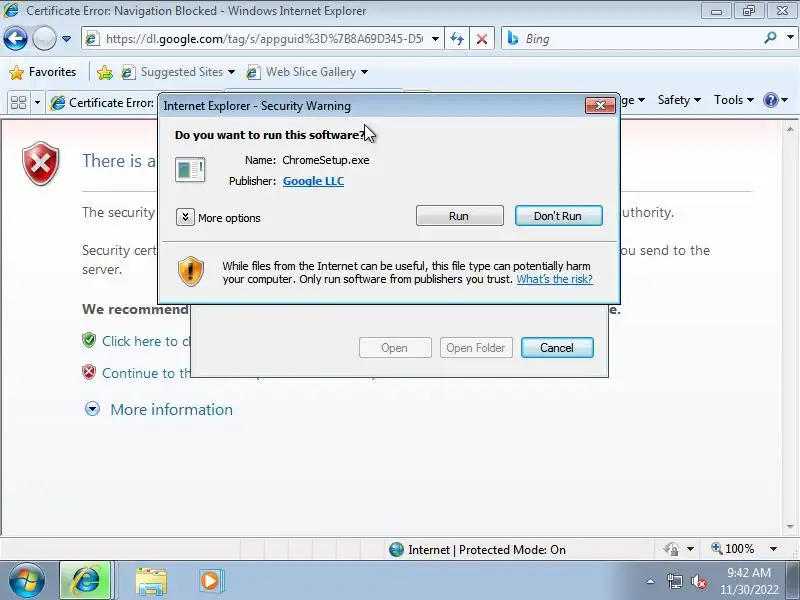The height and width of the screenshot is (600, 800).
Task: Click the search magnifier icon
Action: 770,38
